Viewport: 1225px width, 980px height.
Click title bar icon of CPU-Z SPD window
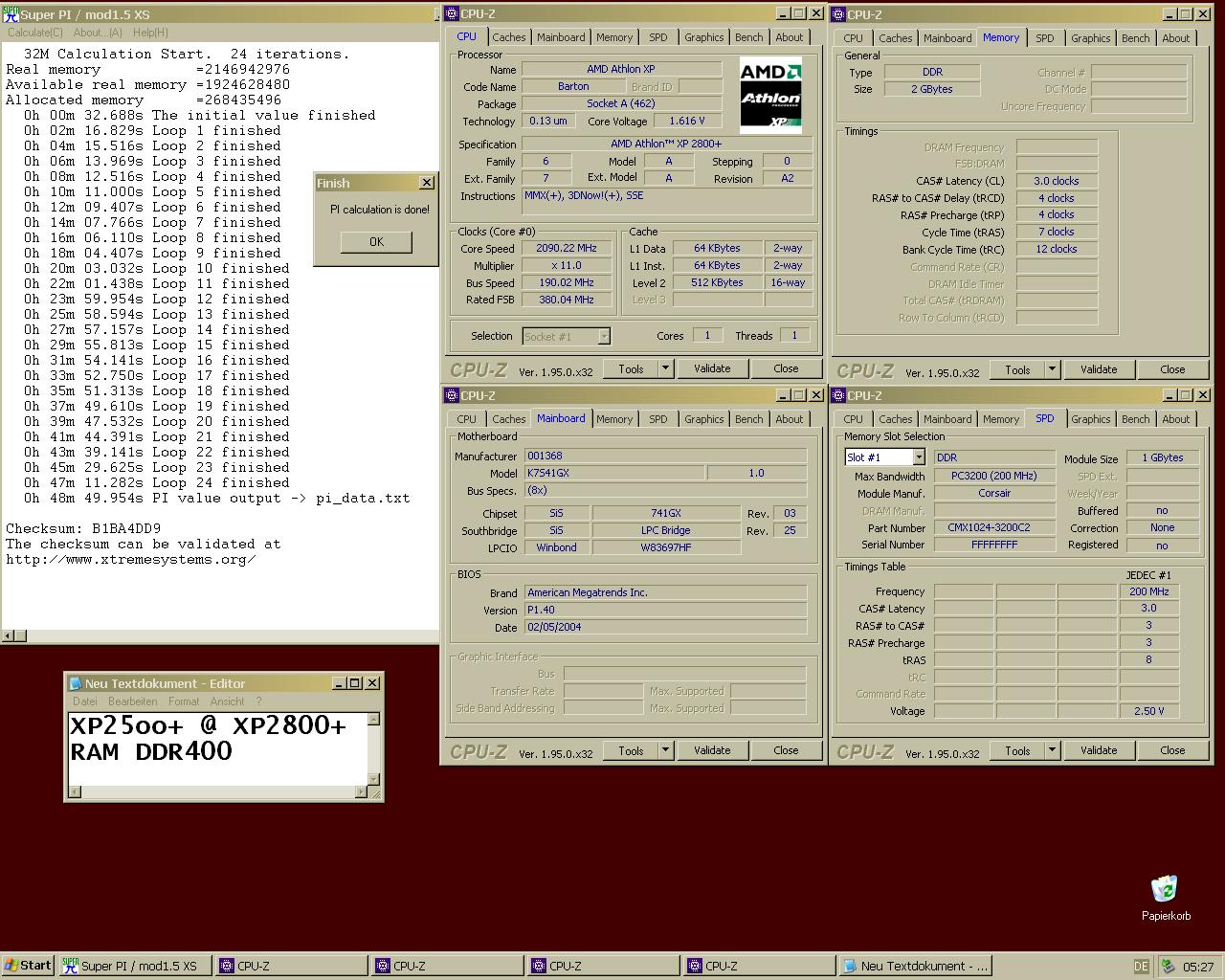838,395
